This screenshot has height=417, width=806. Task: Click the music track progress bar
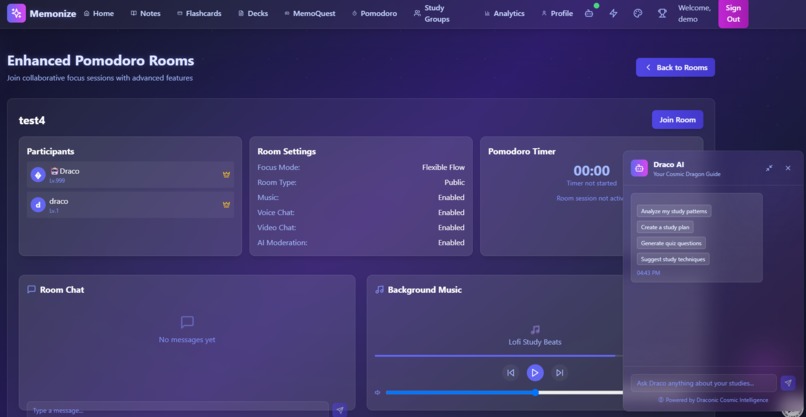499,355
